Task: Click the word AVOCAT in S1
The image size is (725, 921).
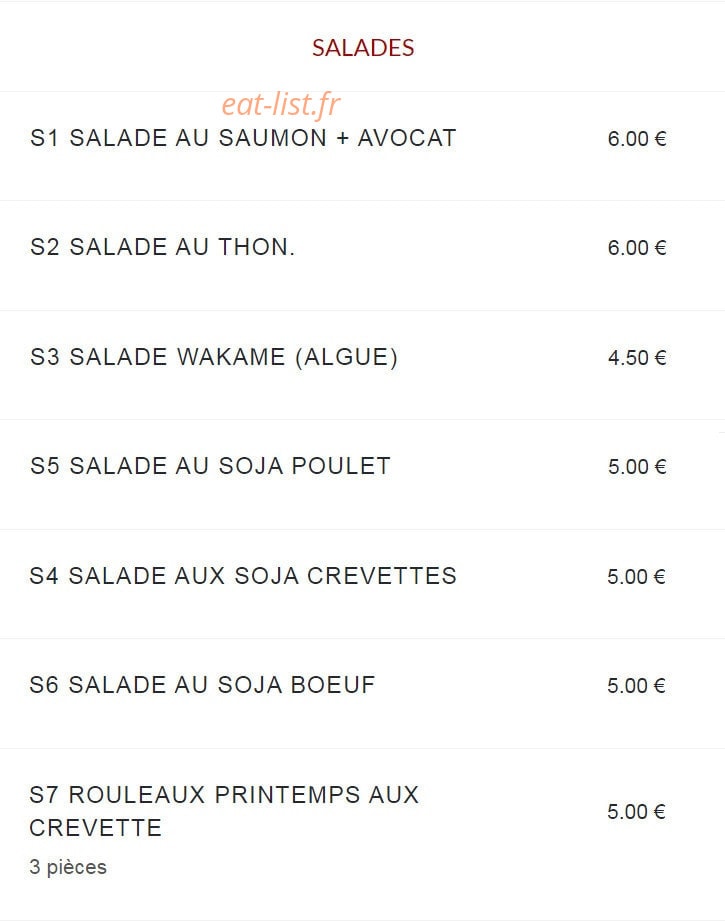Action: [x=407, y=138]
